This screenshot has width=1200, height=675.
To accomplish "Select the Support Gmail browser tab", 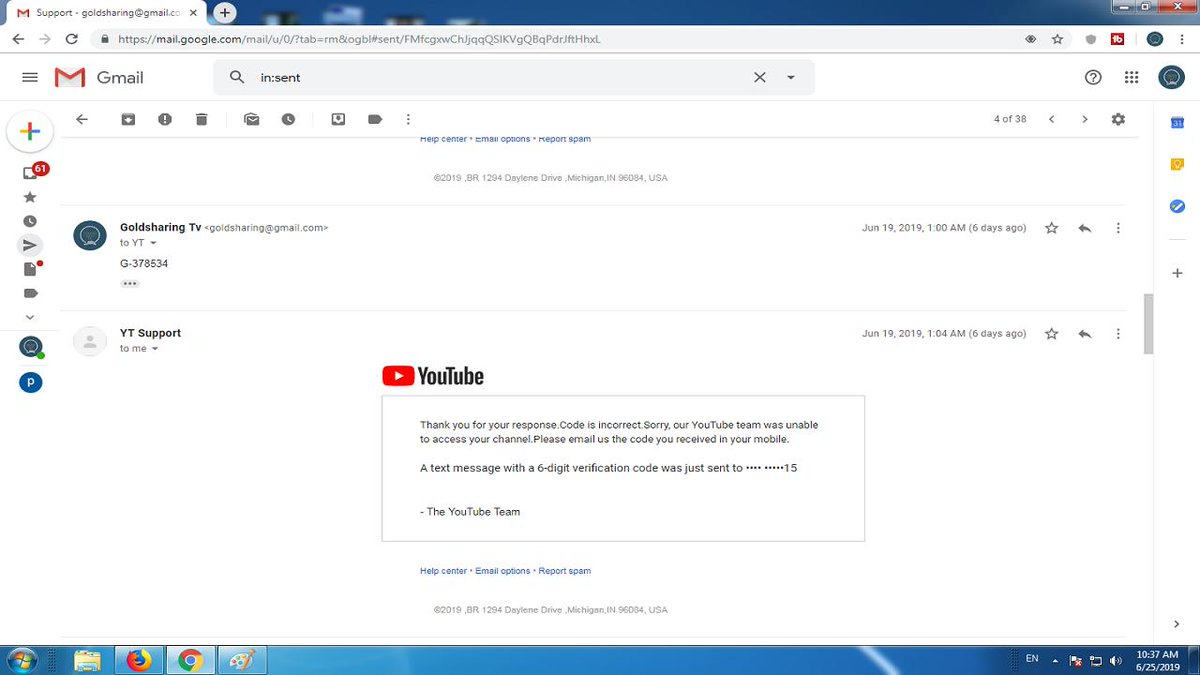I will pos(105,13).
